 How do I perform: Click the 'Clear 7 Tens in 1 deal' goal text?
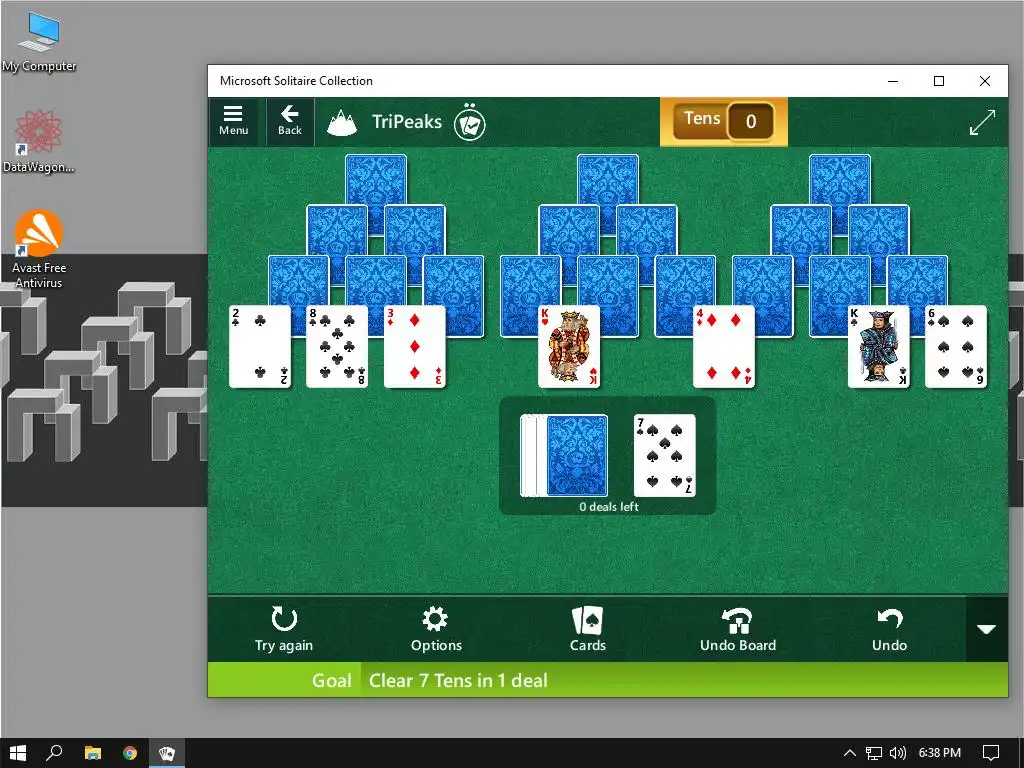click(458, 680)
